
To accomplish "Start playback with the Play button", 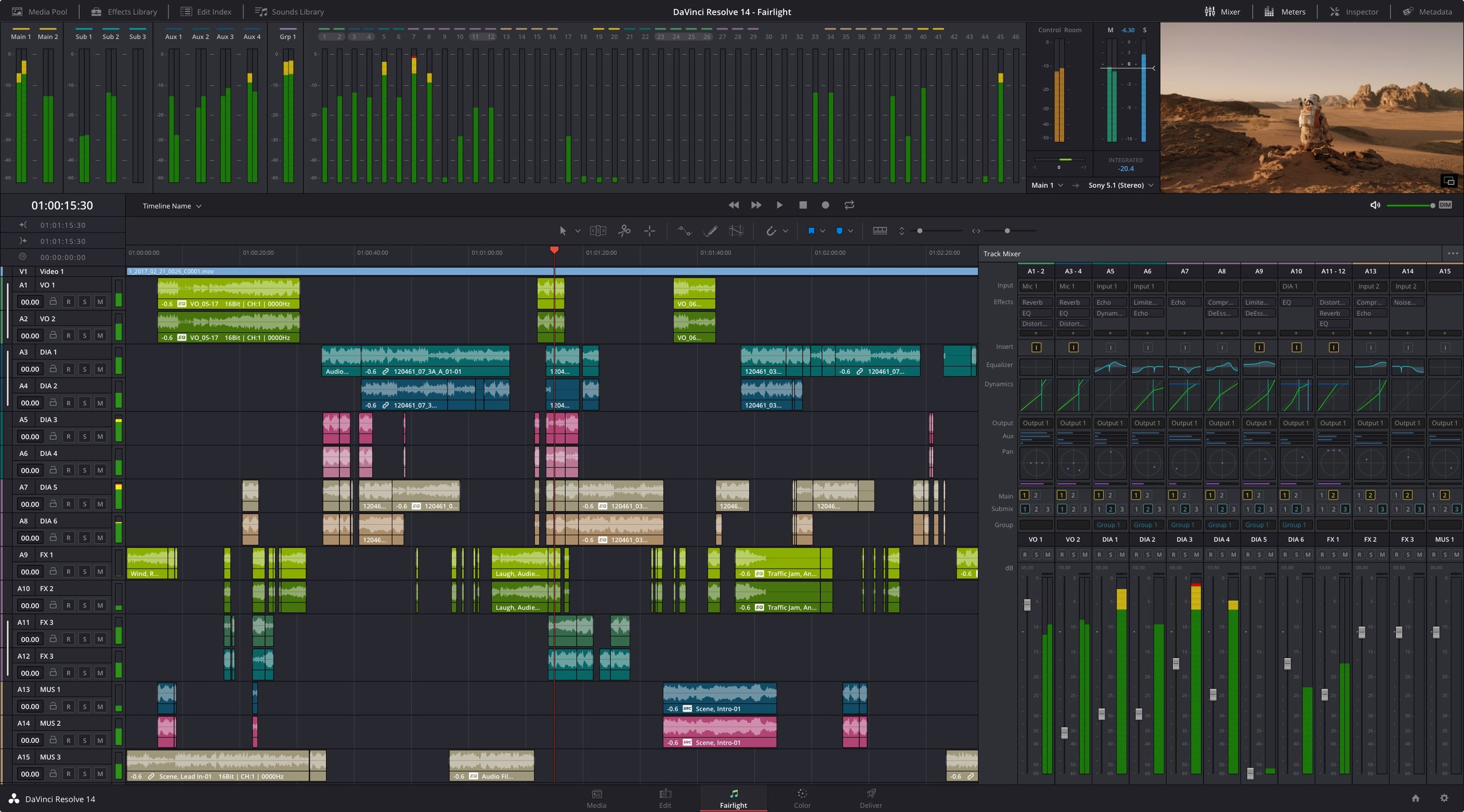I will coord(780,205).
